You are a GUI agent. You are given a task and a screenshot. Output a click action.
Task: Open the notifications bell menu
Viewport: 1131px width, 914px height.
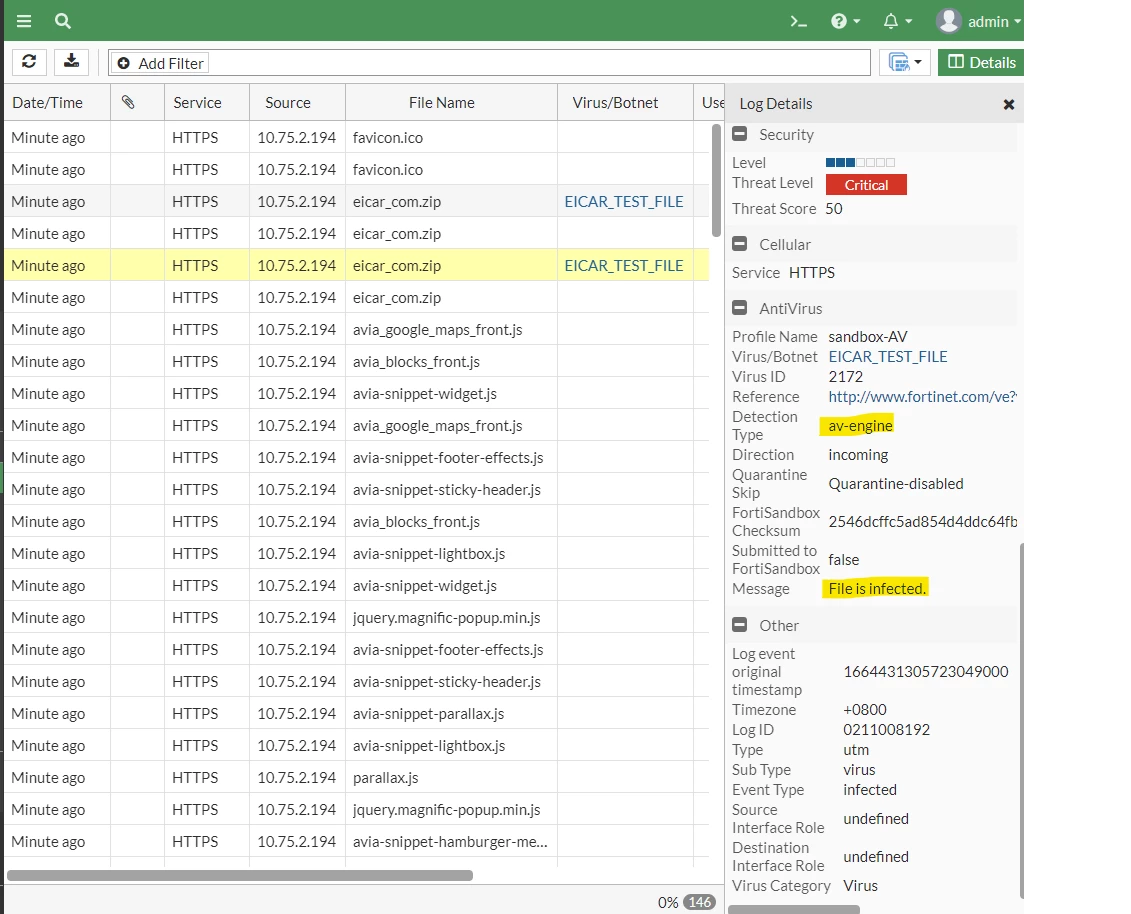(898, 22)
